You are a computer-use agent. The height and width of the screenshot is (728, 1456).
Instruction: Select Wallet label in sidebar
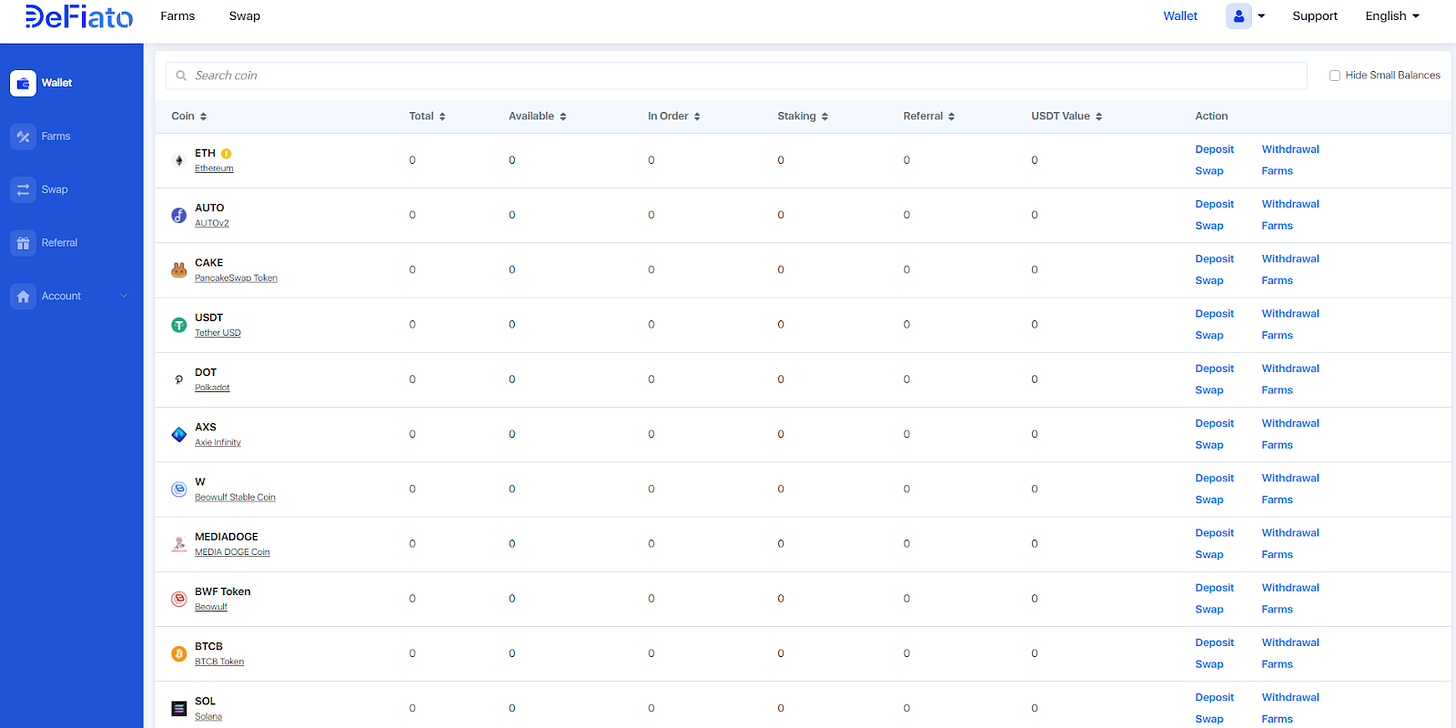[x=57, y=83]
